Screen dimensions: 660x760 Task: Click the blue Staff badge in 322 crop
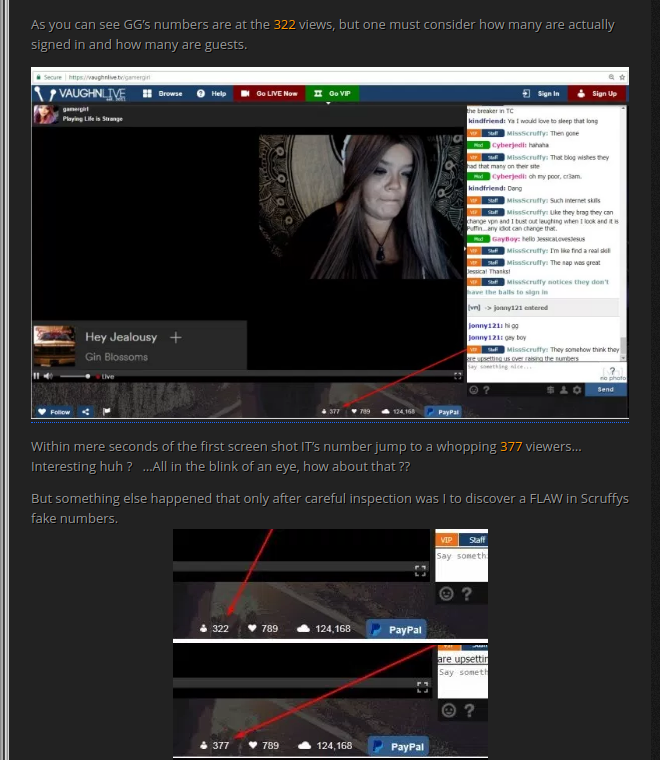point(474,540)
